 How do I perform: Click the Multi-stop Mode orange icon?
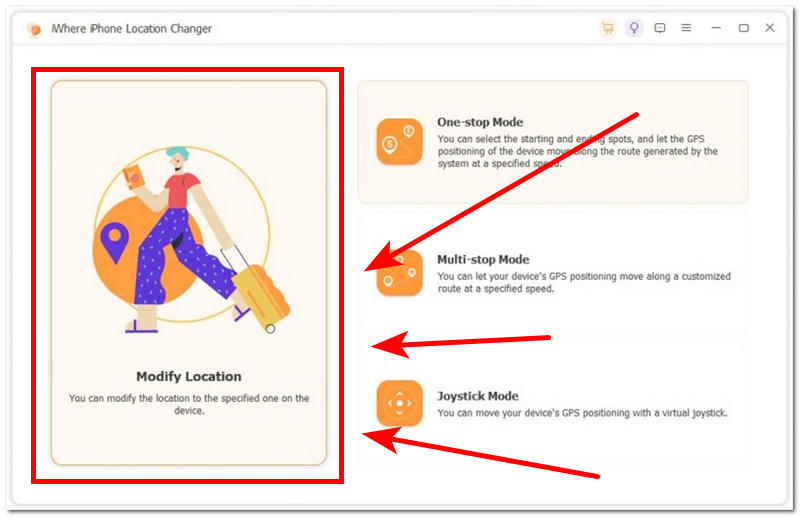(399, 273)
